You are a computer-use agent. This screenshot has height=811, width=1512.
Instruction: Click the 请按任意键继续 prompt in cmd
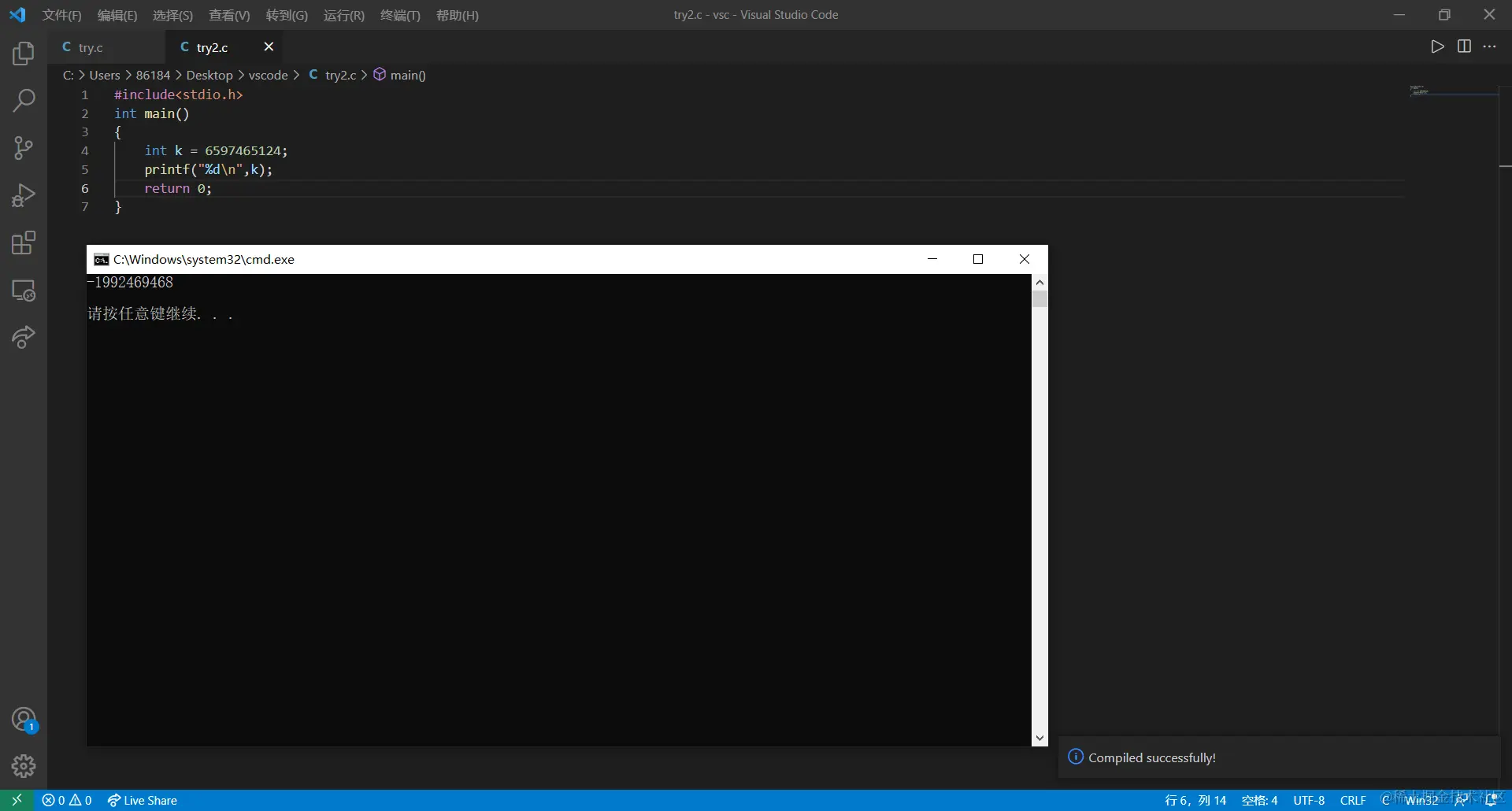click(x=160, y=313)
